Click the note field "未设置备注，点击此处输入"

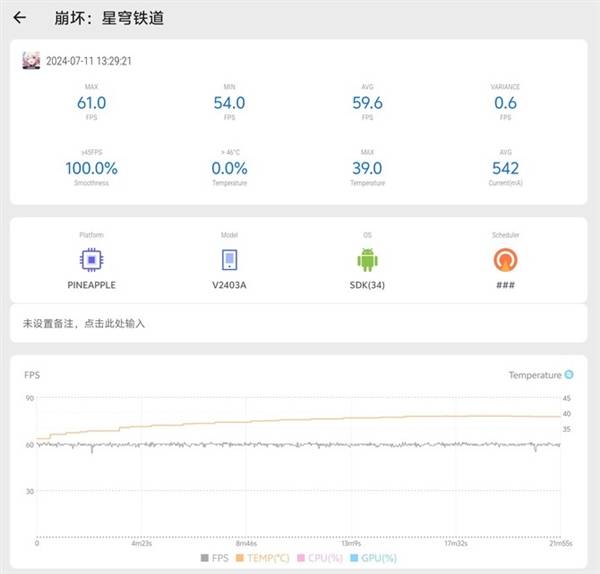tap(84, 323)
